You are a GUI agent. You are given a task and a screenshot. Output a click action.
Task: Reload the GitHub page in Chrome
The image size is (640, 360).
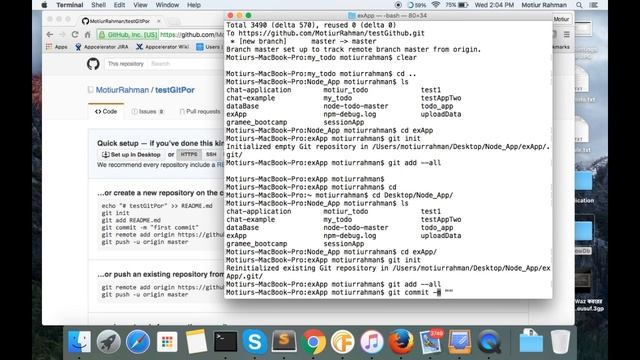(75, 35)
